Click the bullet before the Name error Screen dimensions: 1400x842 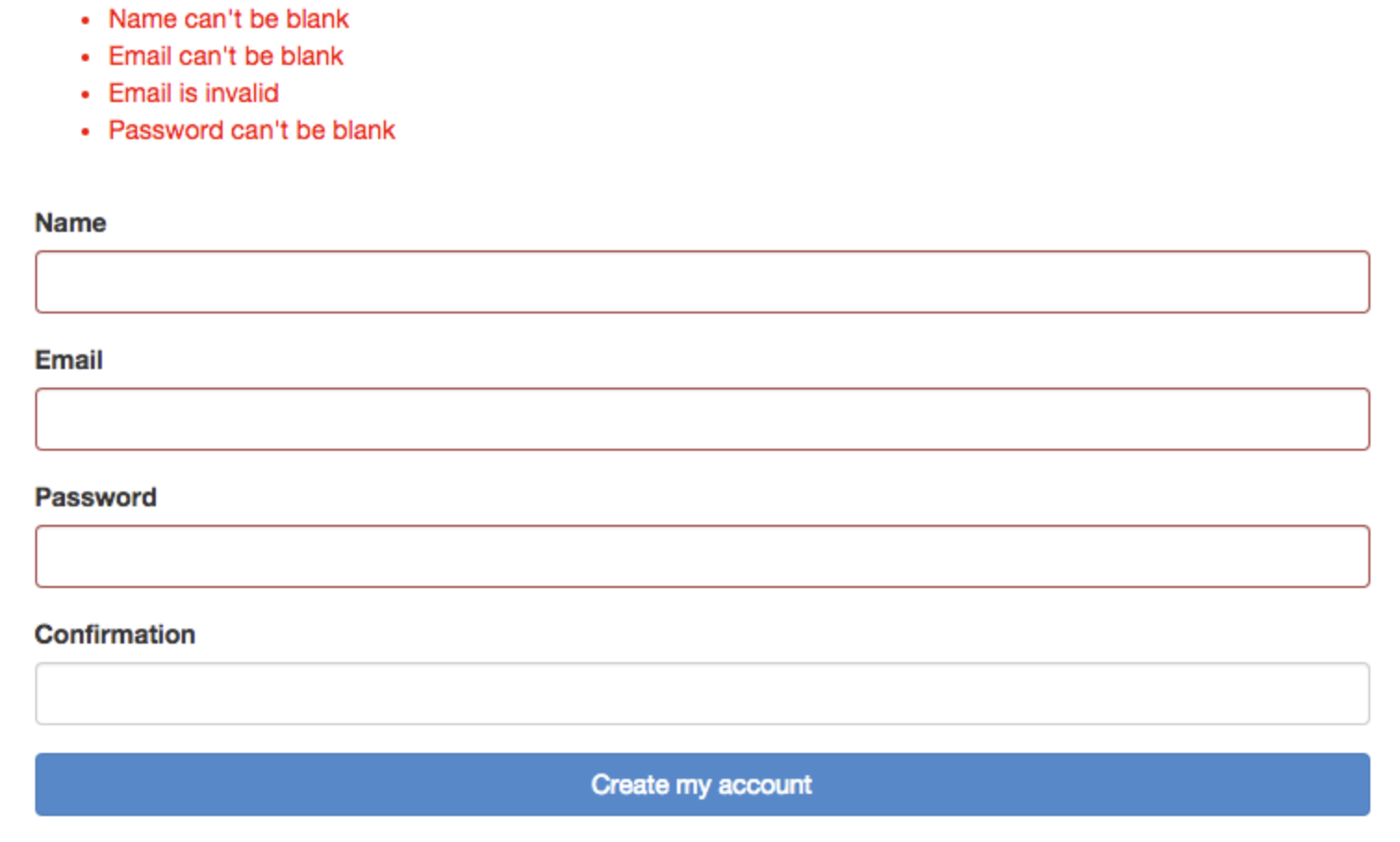click(85, 20)
